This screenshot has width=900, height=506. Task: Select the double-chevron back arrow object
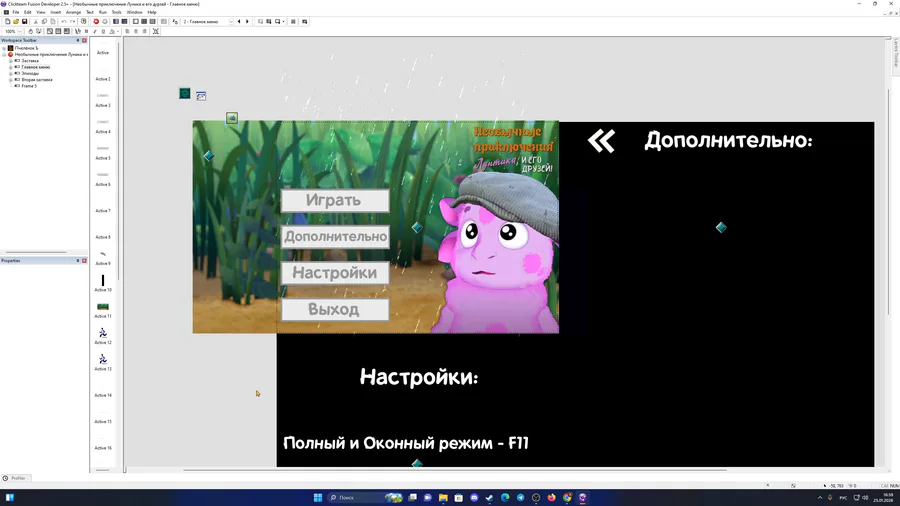pos(601,141)
